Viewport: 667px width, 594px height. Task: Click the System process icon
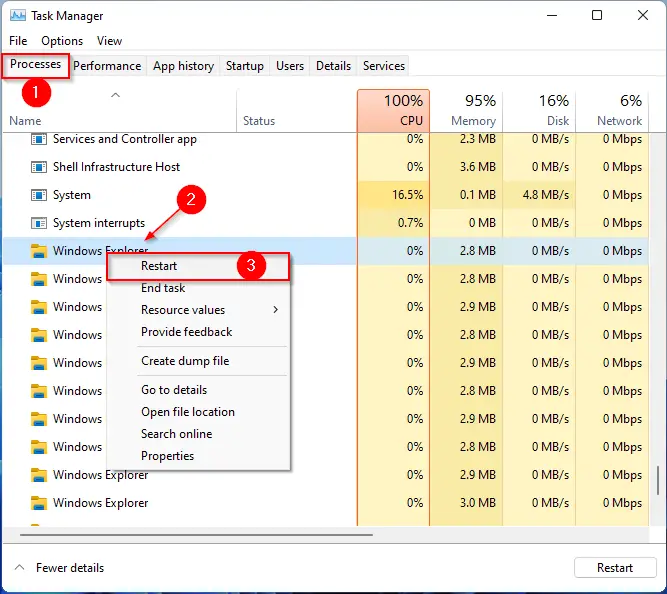pyautogui.click(x=39, y=195)
